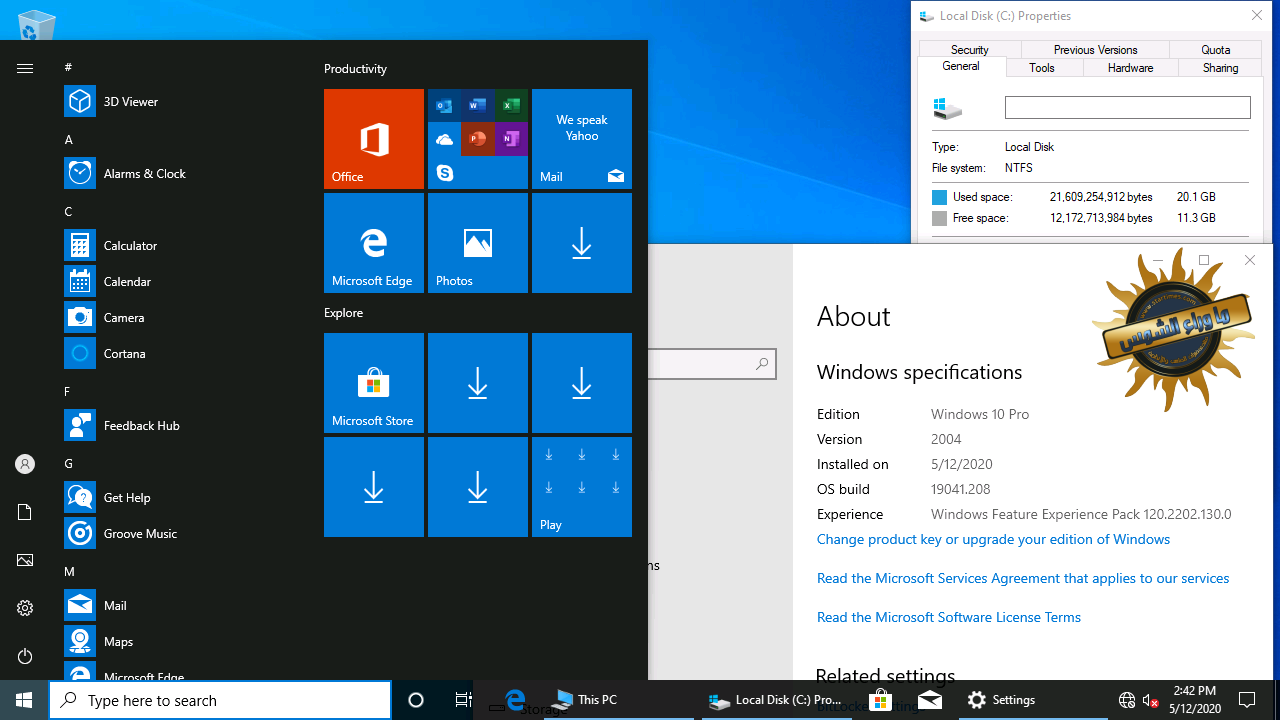Viewport: 1280px width, 720px height.
Task: Click the letter C list header
Action: pyautogui.click(x=68, y=211)
